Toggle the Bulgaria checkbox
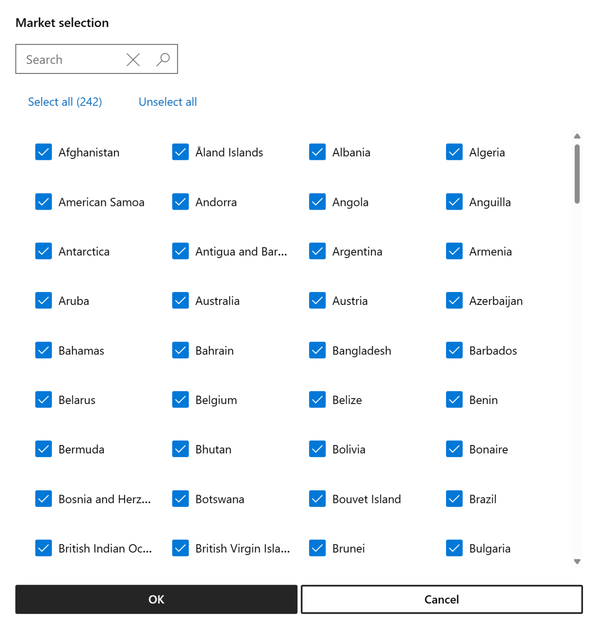Viewport: 600px width, 628px height. pyautogui.click(x=454, y=548)
